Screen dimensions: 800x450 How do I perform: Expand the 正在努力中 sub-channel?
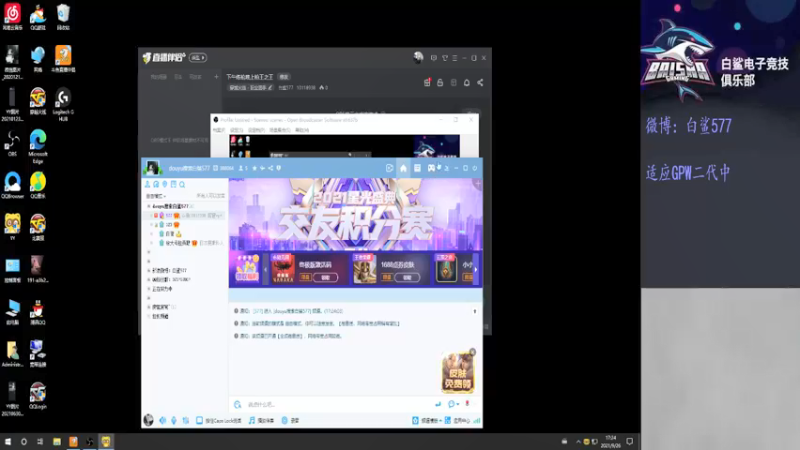click(149, 289)
